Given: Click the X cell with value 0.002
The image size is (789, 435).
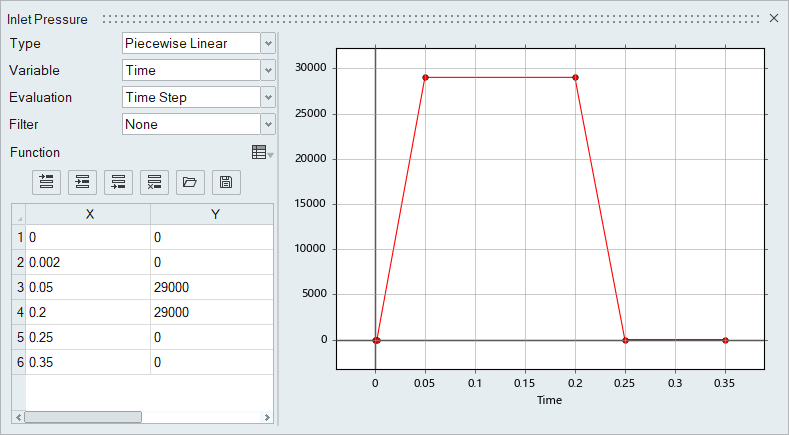Looking at the screenshot, I should [x=88, y=263].
